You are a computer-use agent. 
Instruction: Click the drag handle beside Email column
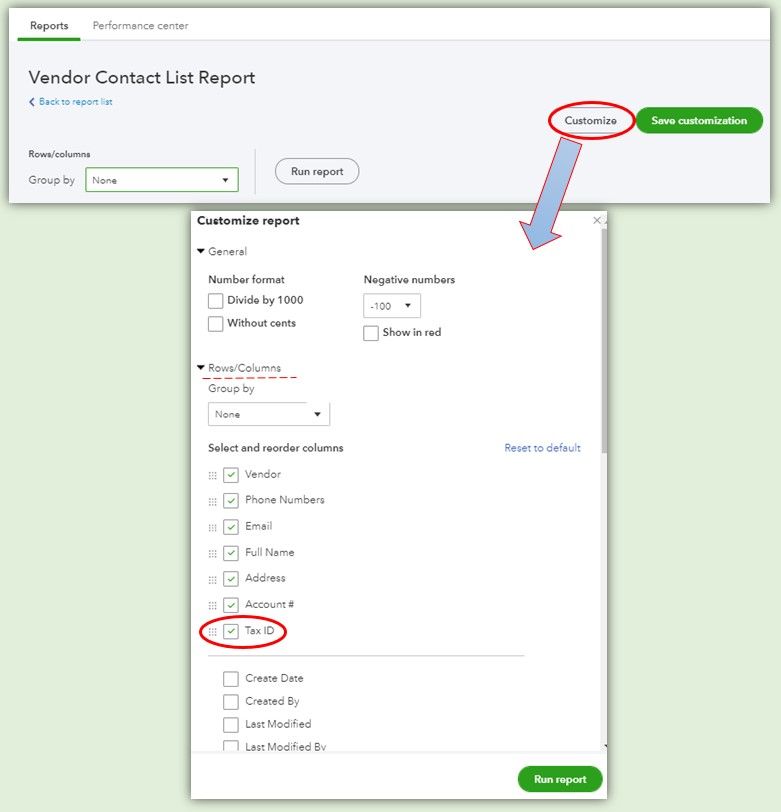click(212, 528)
